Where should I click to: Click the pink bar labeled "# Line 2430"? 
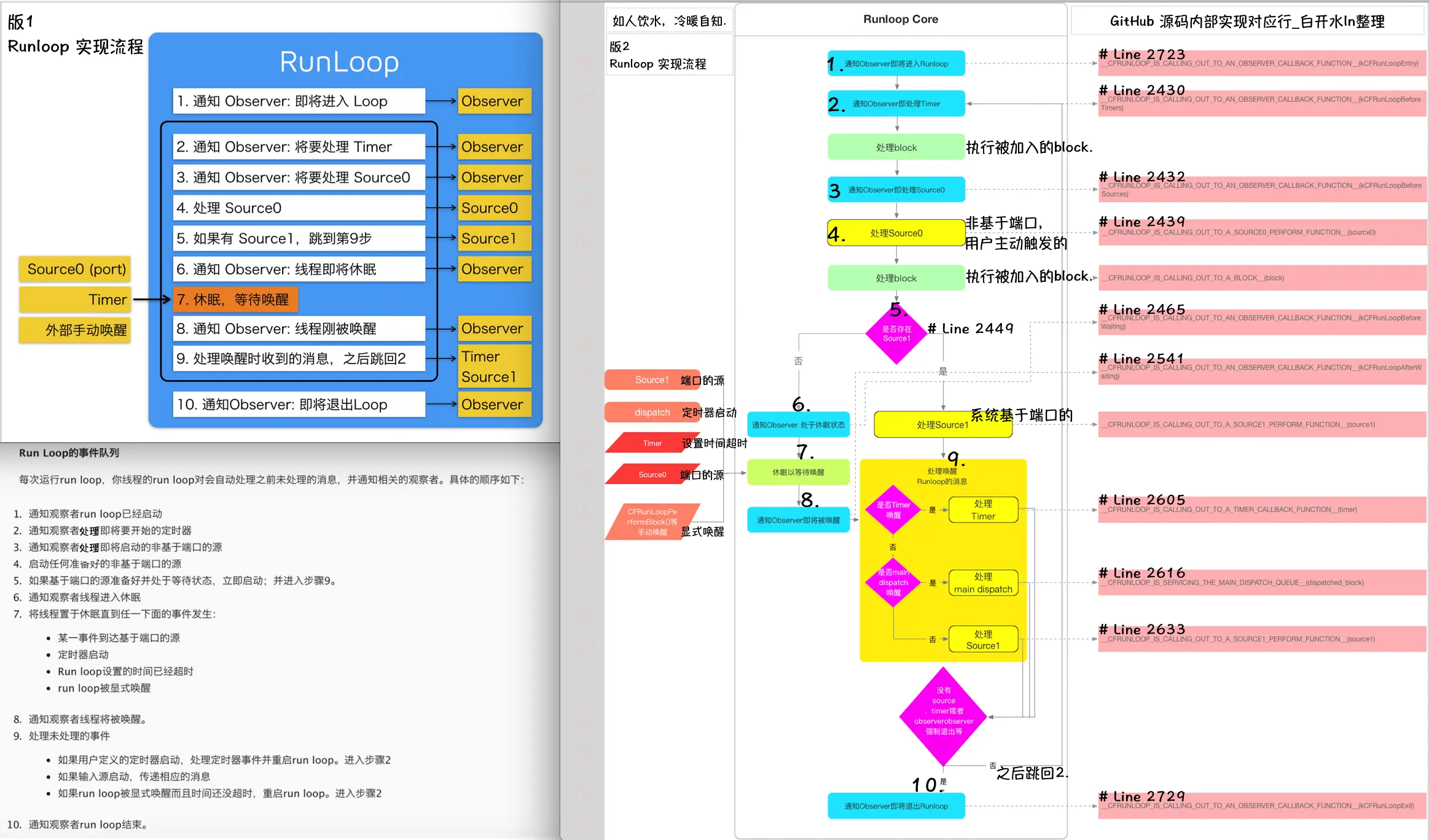tap(1262, 103)
